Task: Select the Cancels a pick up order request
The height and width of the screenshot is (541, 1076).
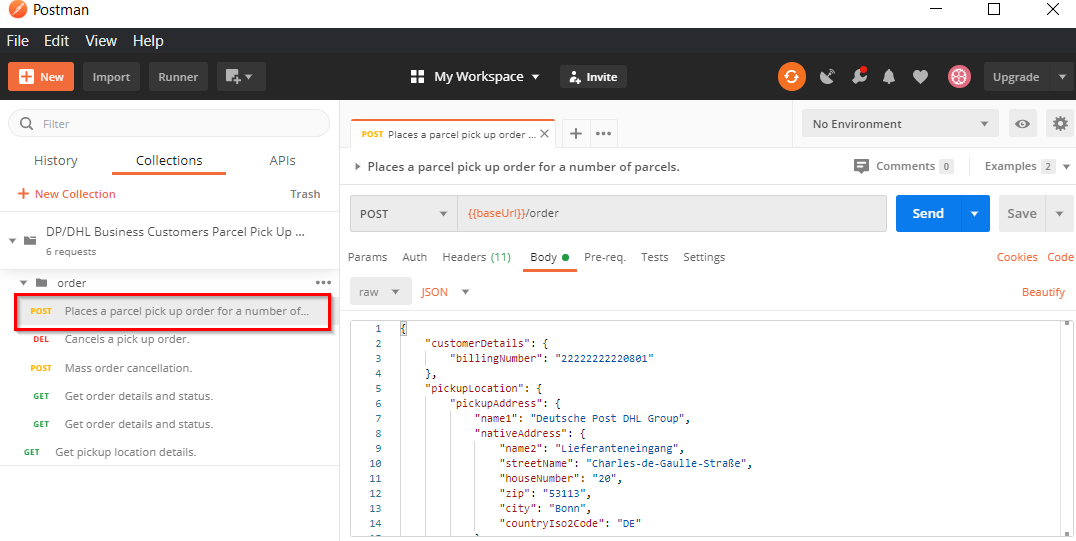Action: click(127, 339)
